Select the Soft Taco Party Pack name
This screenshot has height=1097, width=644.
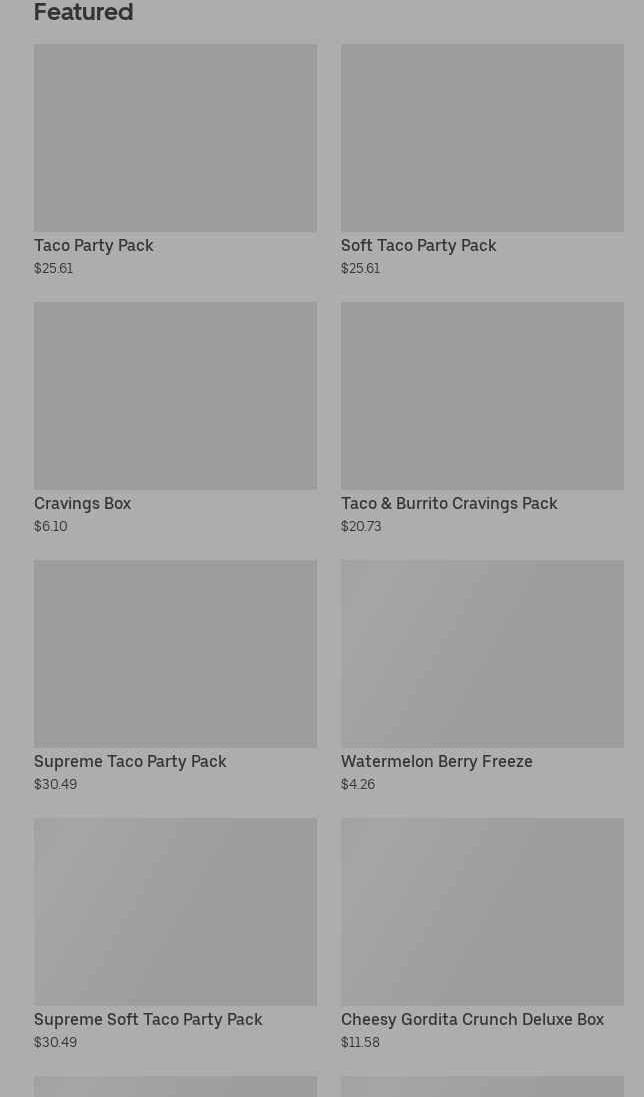[418, 246]
